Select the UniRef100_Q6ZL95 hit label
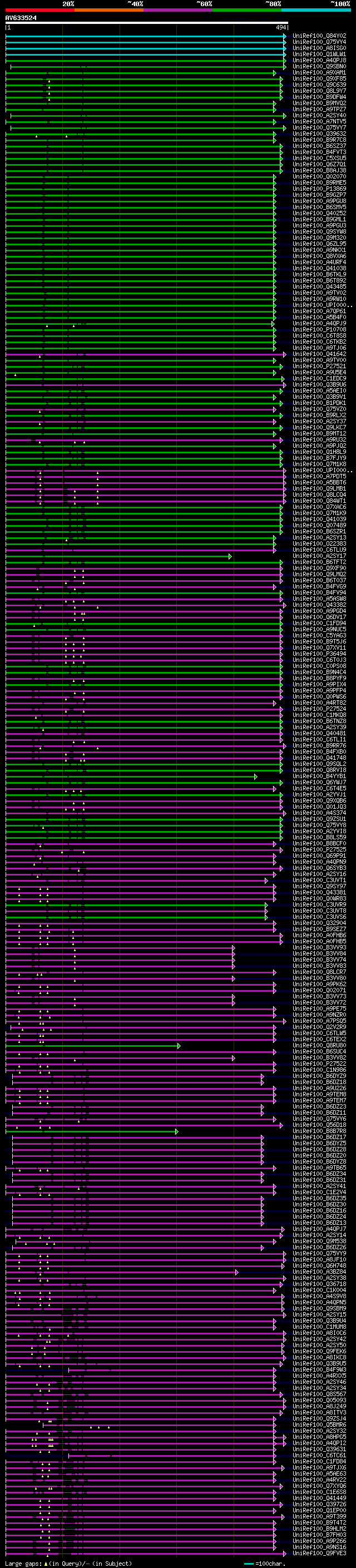 pos(319,244)
